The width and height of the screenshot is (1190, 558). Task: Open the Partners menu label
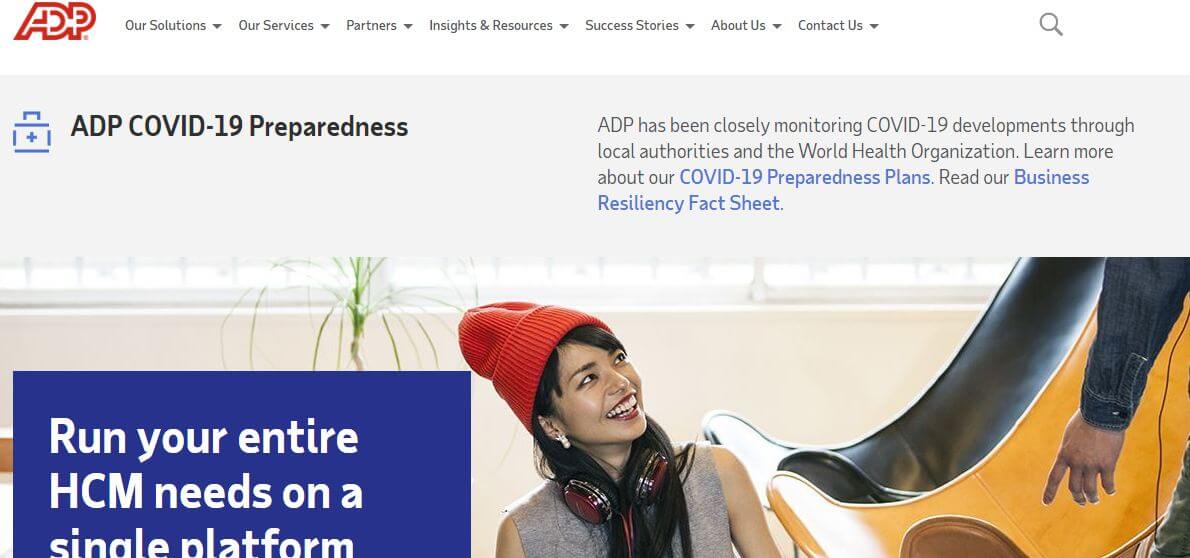click(371, 25)
